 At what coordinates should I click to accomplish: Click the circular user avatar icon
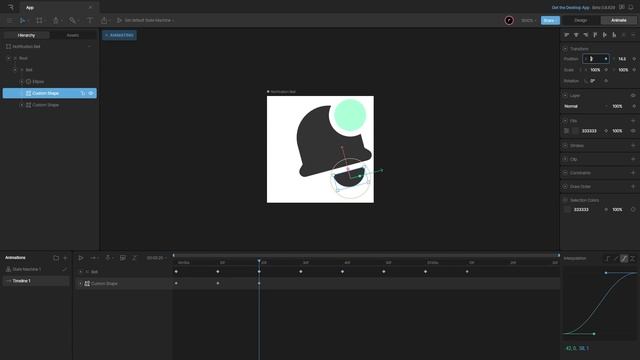[x=509, y=20]
